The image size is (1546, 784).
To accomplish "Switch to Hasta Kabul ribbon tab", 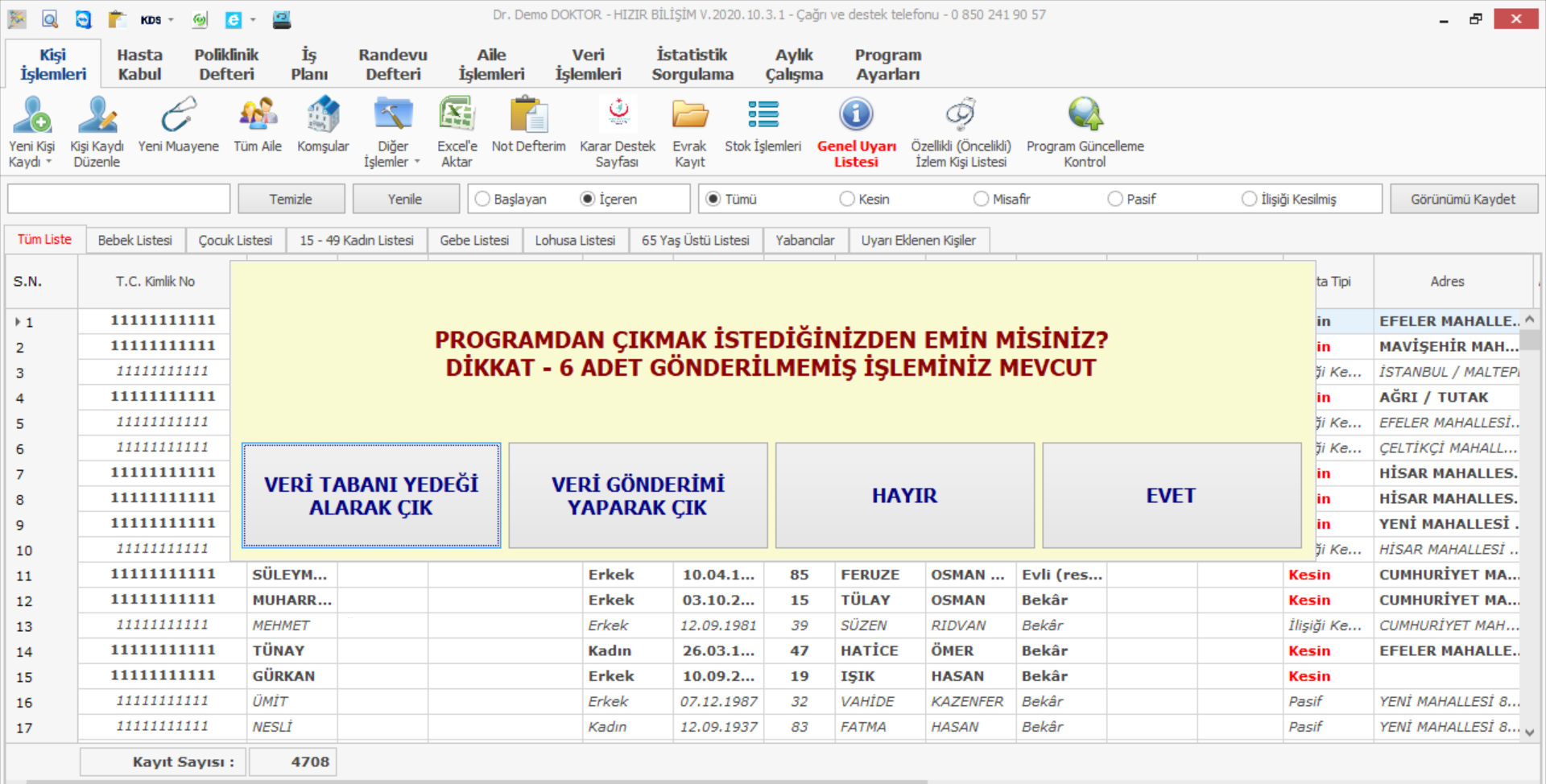I will [x=140, y=64].
